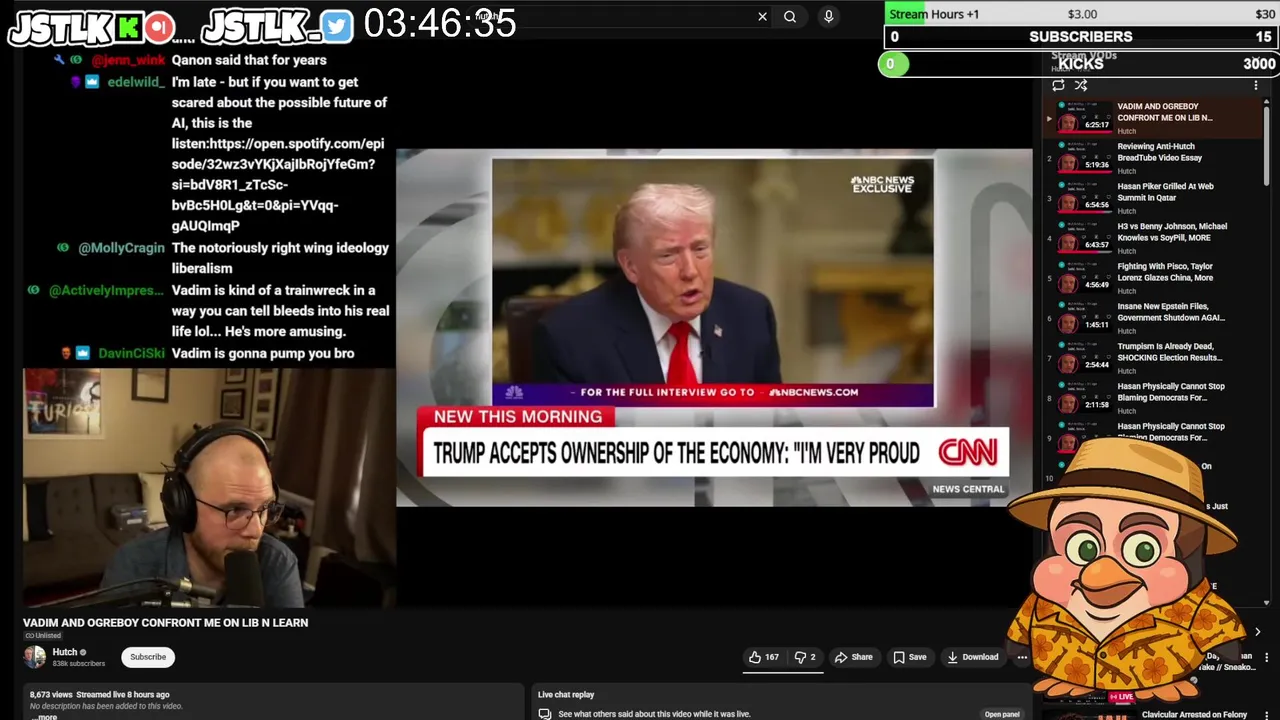1280x720 pixels.
Task: Toggle loop playlist icon
Action: (x=1058, y=85)
